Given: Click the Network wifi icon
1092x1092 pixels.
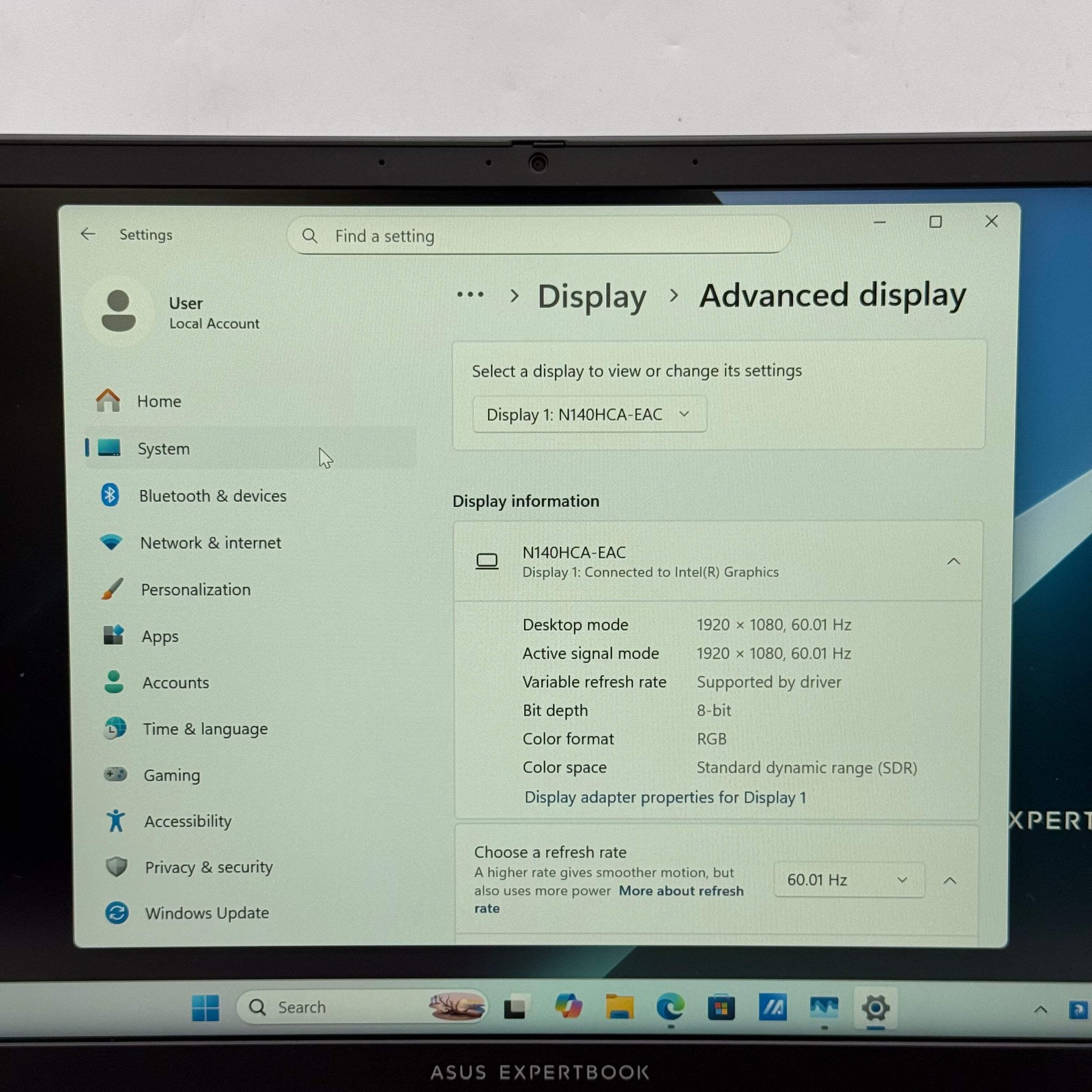Looking at the screenshot, I should point(111,543).
